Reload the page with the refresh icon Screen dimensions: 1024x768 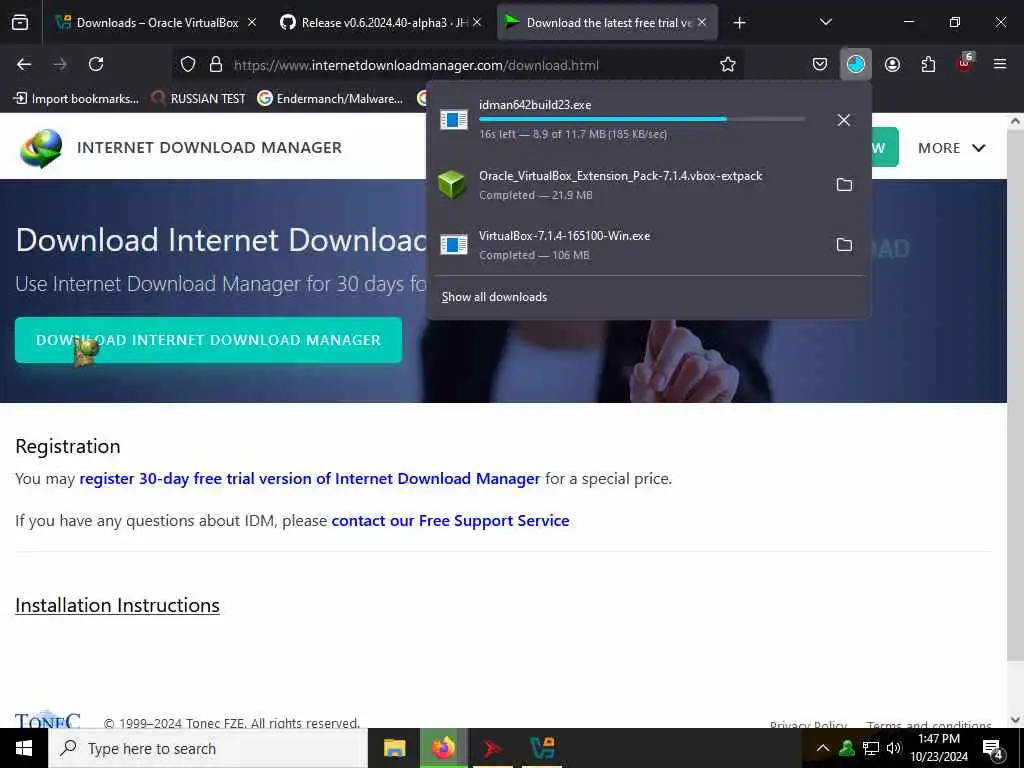(96, 64)
